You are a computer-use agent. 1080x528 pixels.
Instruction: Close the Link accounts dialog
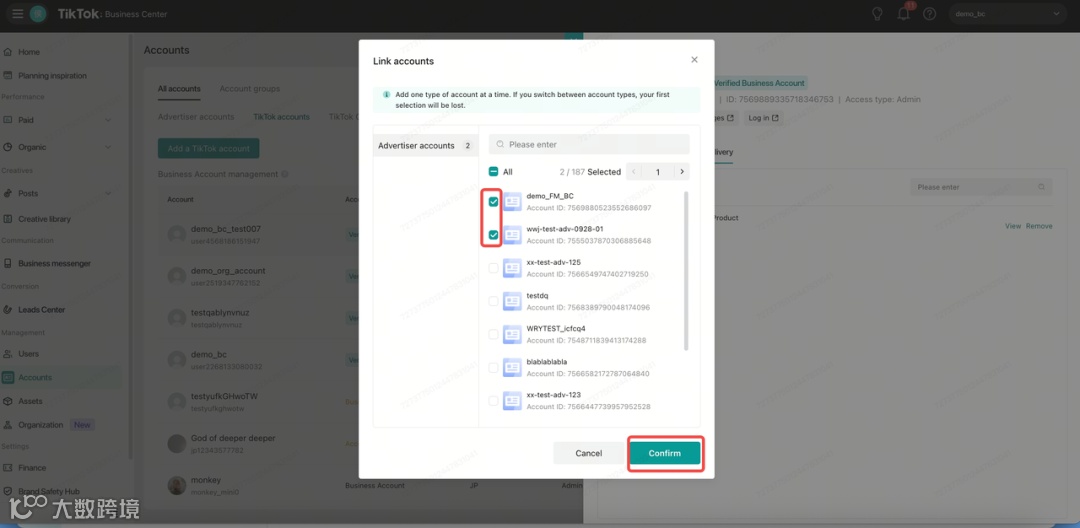(694, 60)
